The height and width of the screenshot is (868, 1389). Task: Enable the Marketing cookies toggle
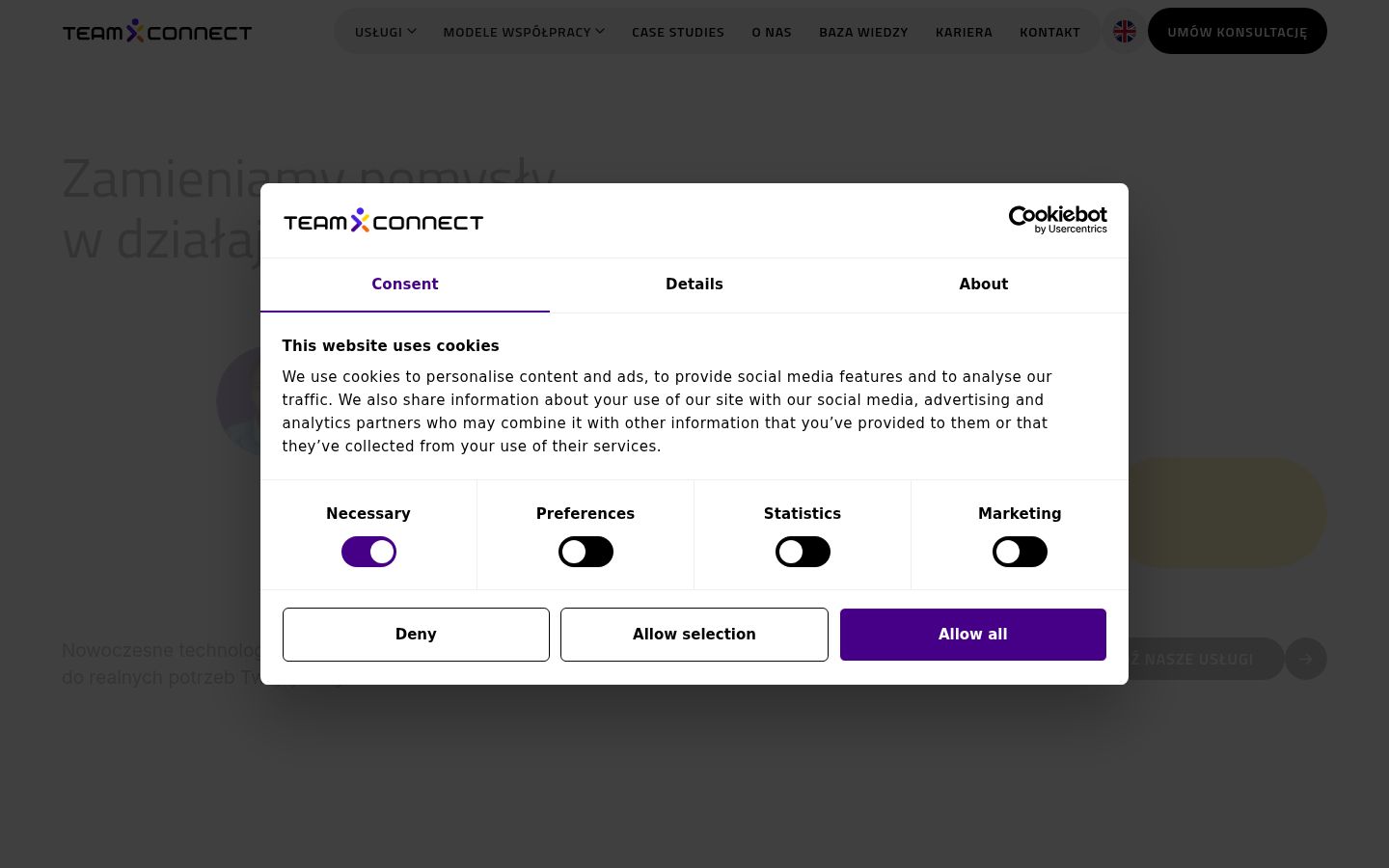[x=1020, y=552]
